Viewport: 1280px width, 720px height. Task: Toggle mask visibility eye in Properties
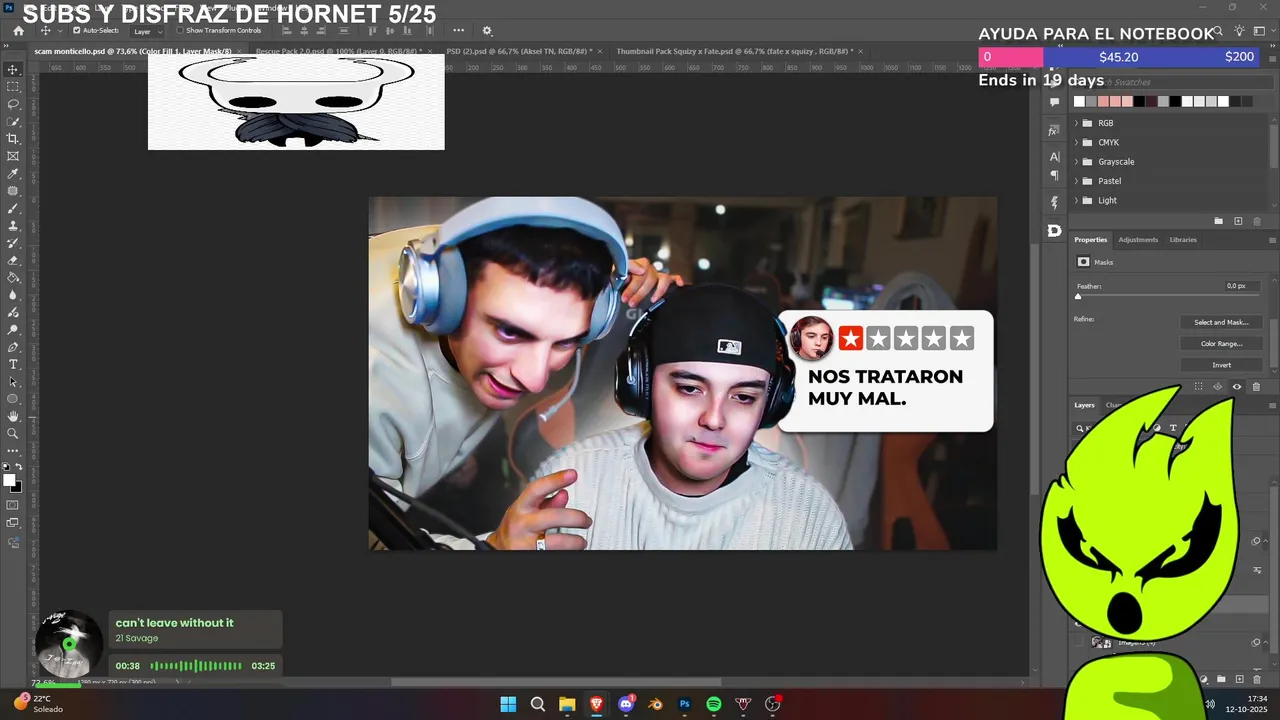point(1237,387)
